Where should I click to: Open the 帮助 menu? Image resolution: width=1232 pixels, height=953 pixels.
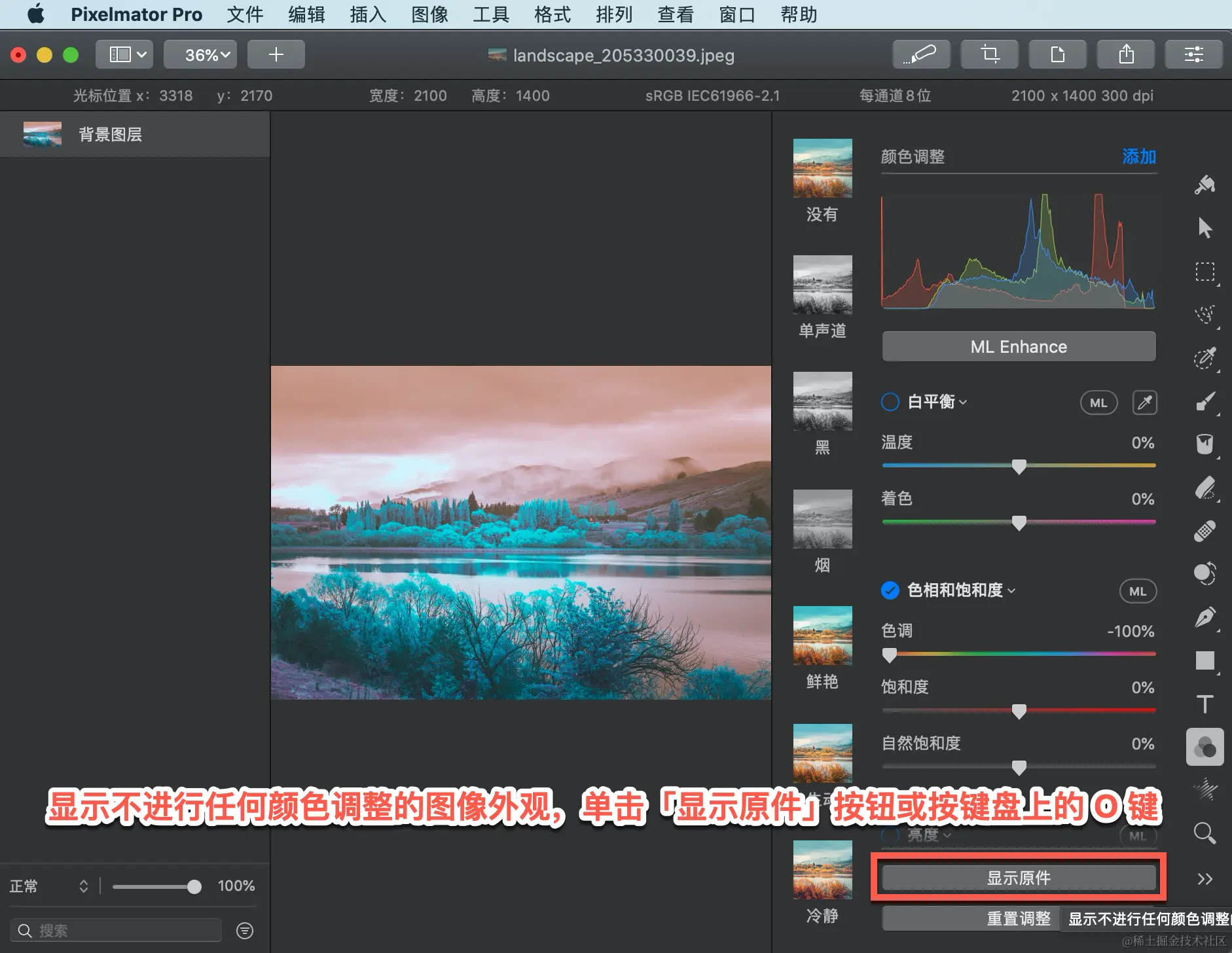coord(799,14)
